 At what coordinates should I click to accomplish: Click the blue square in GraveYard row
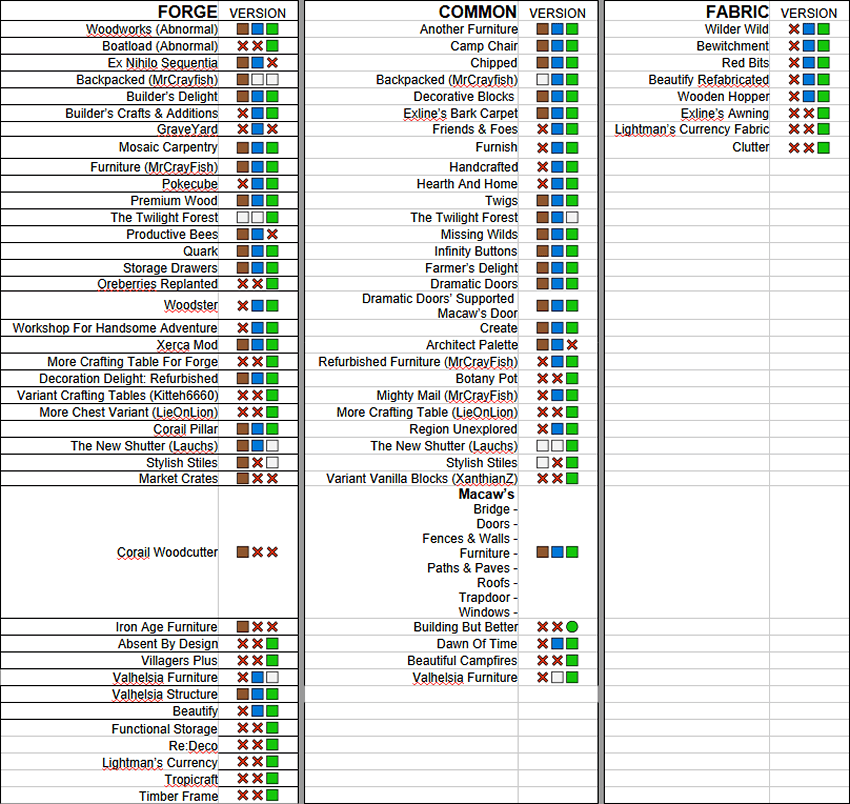tap(257, 129)
